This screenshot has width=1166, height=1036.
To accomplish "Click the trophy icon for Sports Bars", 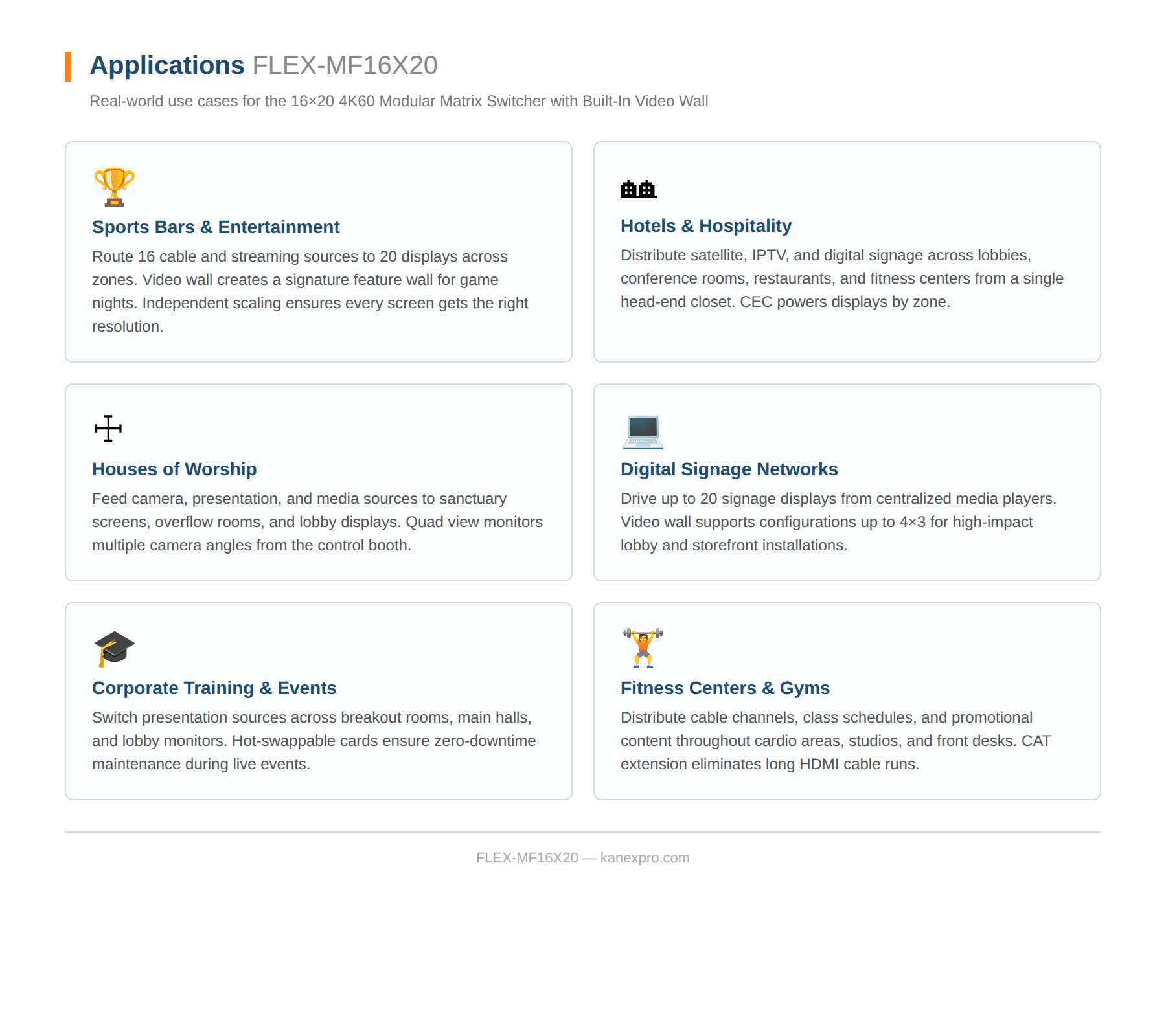I will click(x=114, y=187).
